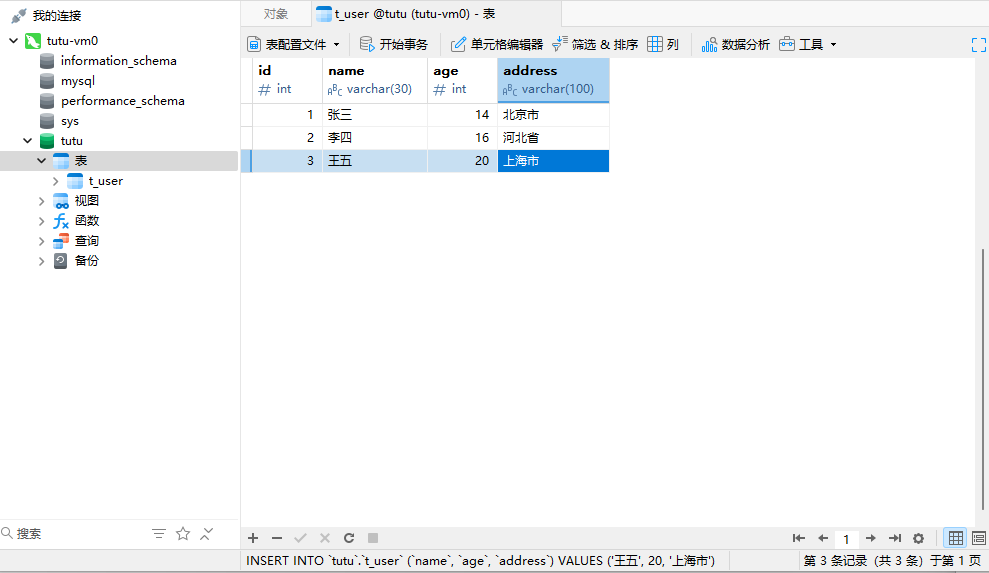The height and width of the screenshot is (573, 989).
Task: Delete record with minus button
Action: 277,538
